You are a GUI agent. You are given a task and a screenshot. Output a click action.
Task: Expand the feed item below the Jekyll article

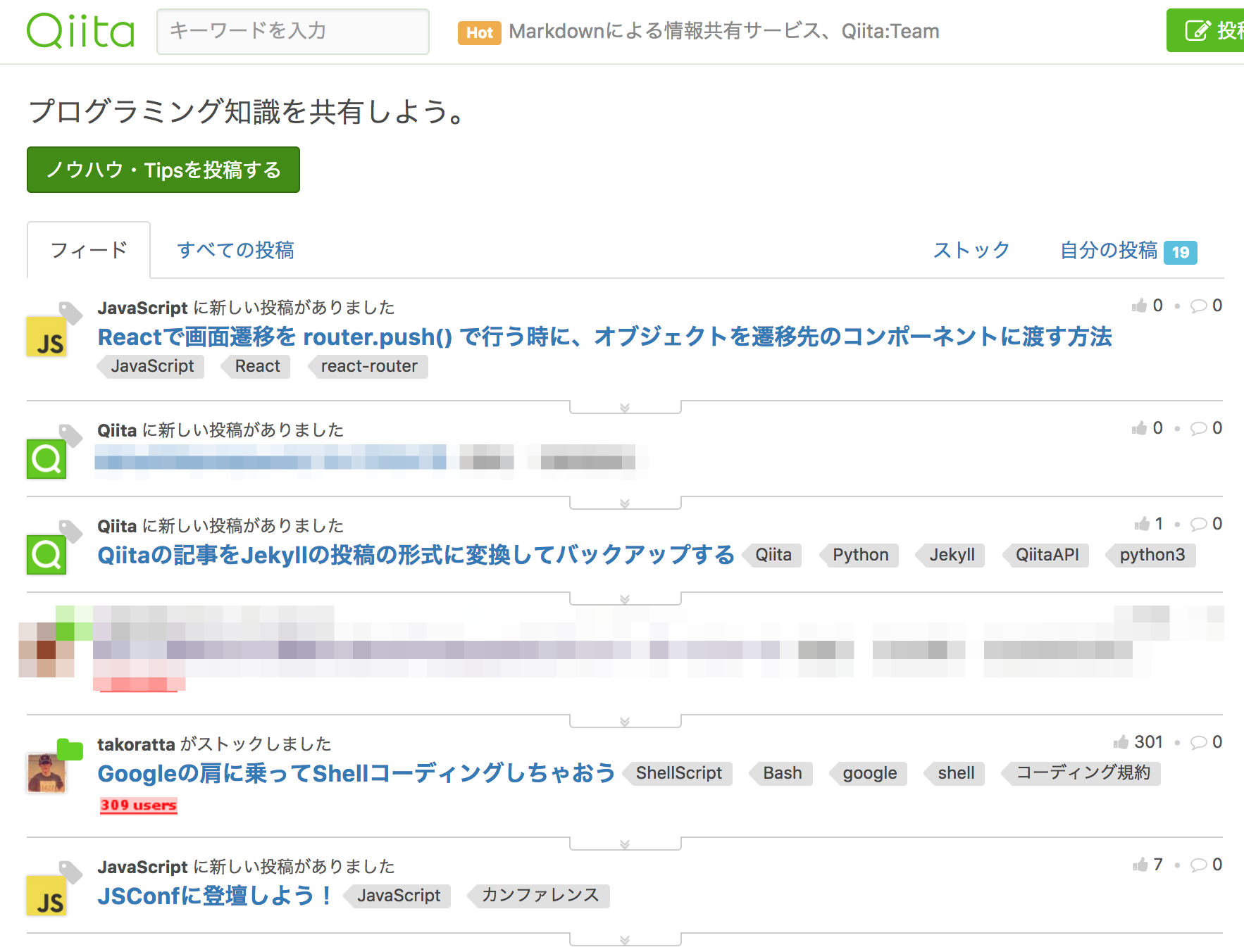click(x=625, y=599)
